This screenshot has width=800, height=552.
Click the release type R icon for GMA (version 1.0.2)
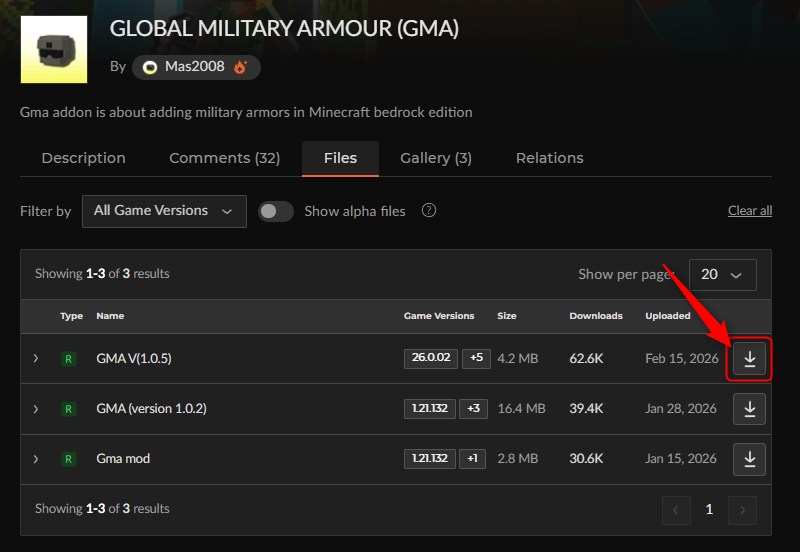68,409
